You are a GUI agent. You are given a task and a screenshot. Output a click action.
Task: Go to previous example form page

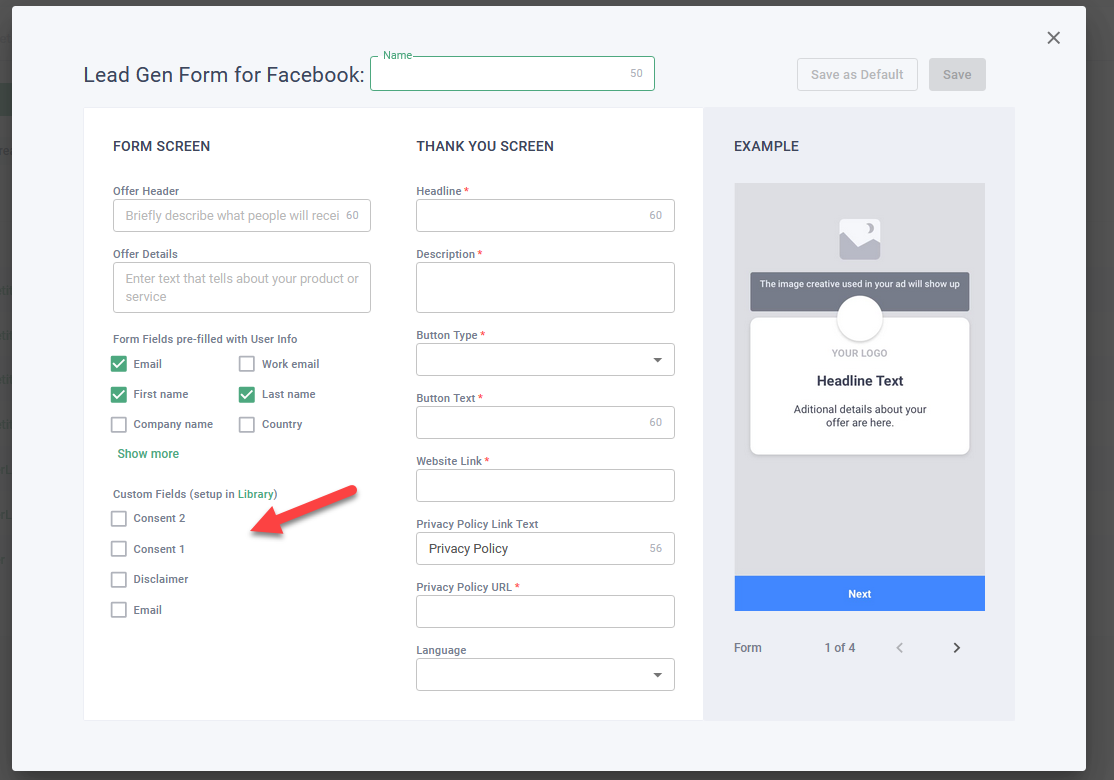pyautogui.click(x=899, y=648)
